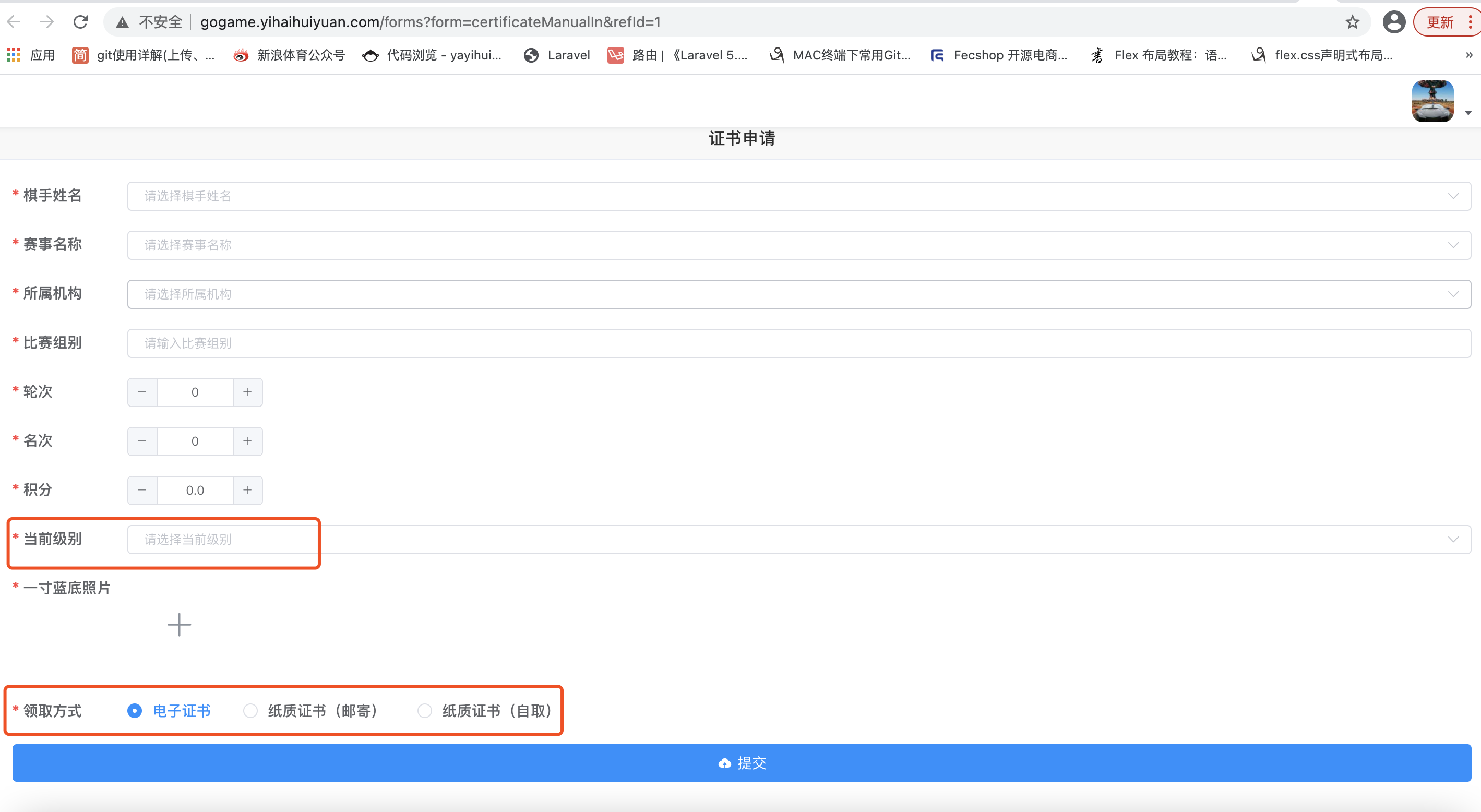Screen dimensions: 1481x812
Task: Click the 名次 number field
Action: click(x=195, y=441)
